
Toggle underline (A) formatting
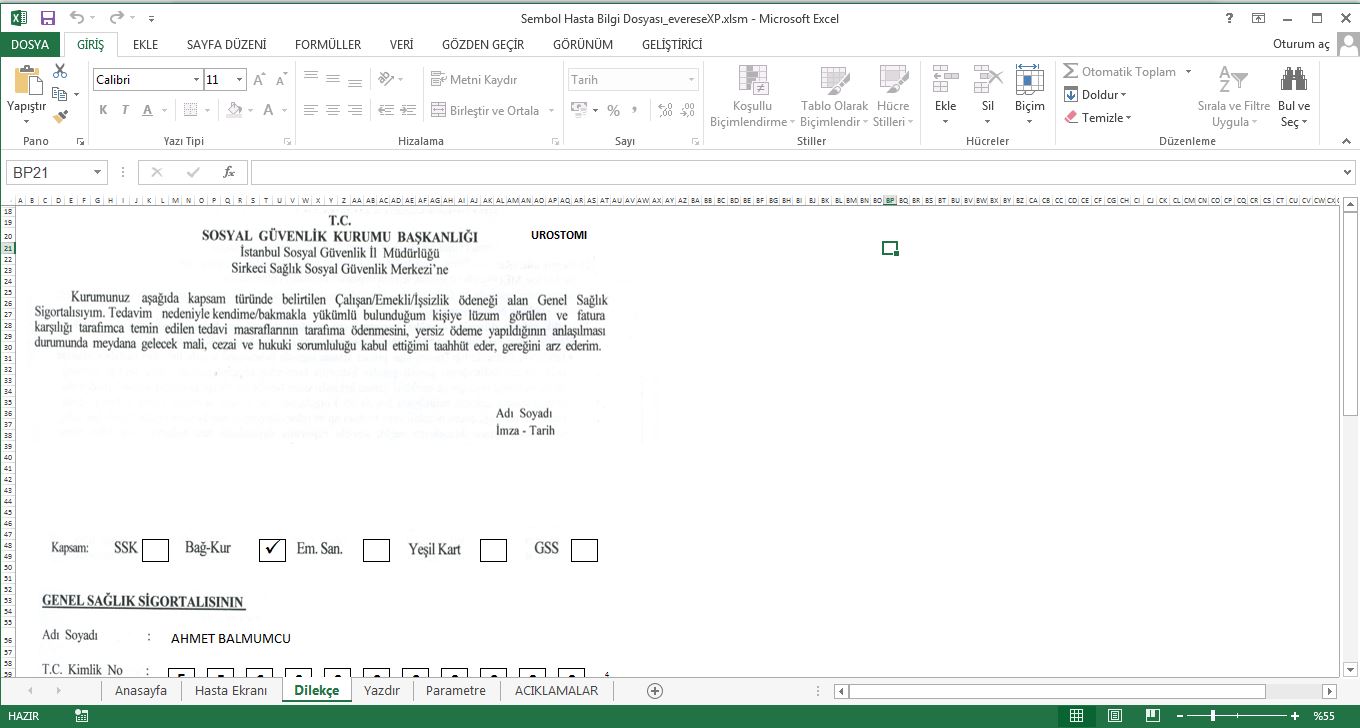pyautogui.click(x=148, y=110)
